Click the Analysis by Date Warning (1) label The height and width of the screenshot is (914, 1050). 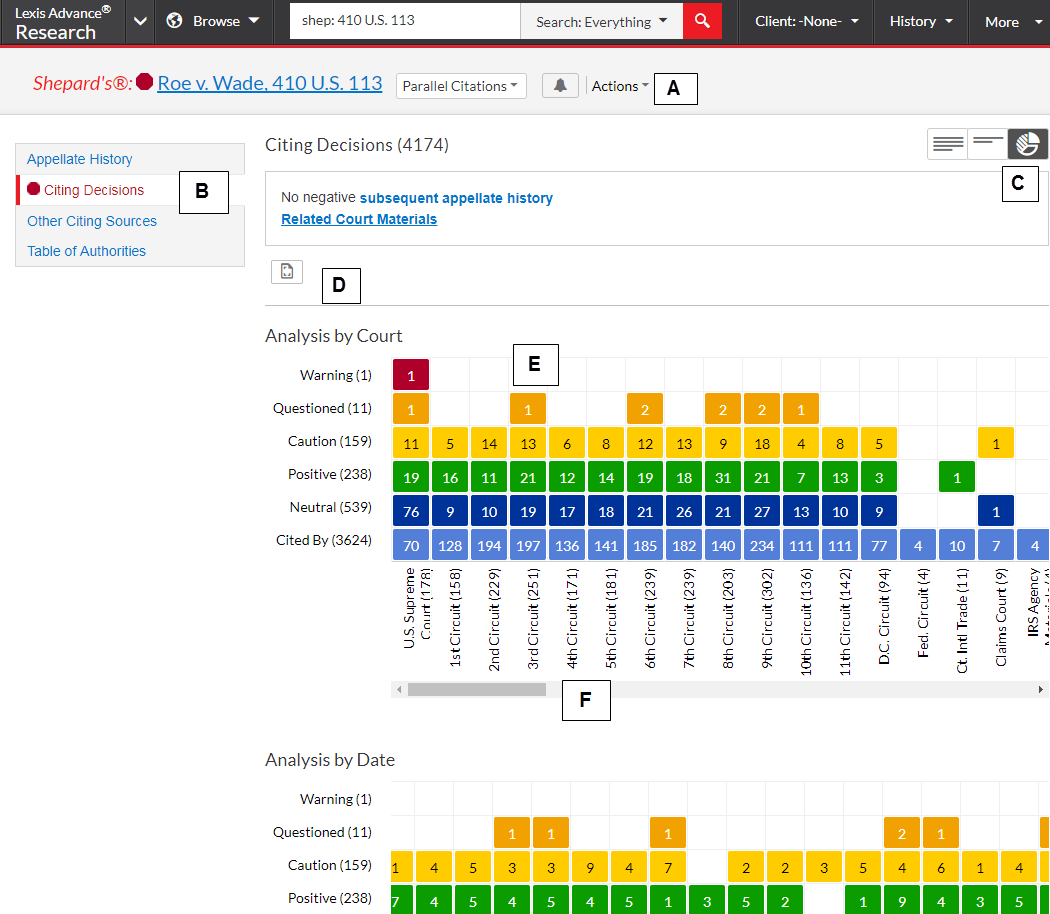click(x=335, y=799)
